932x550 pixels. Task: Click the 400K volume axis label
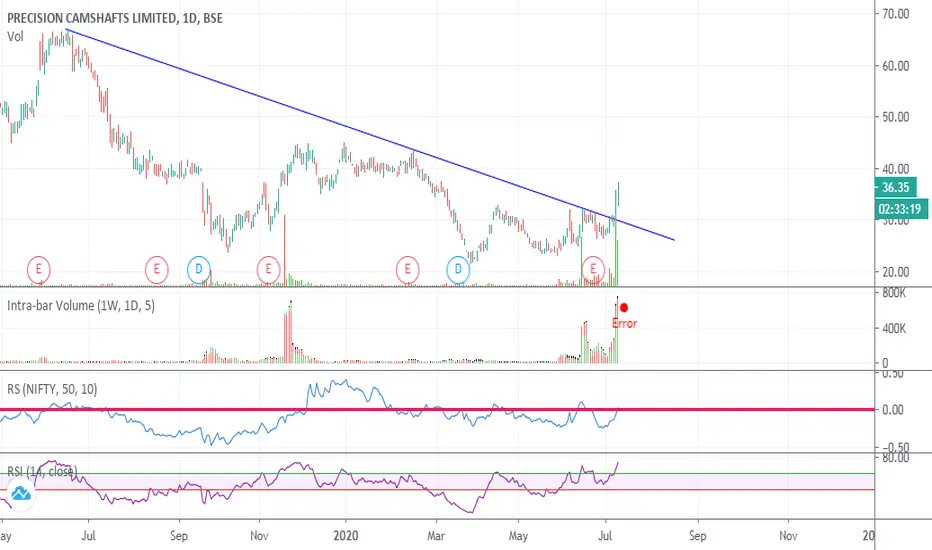point(894,328)
